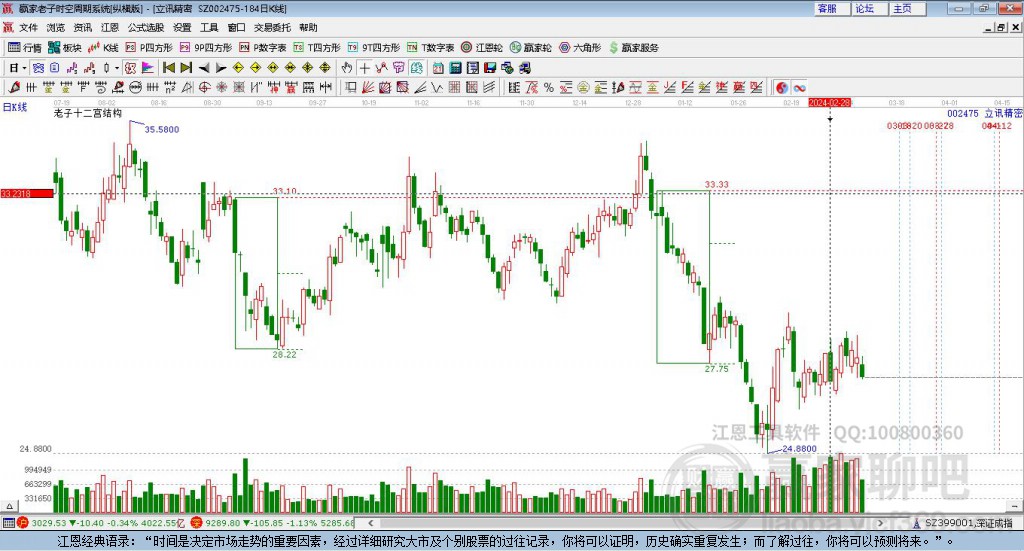The width and height of the screenshot is (1024, 551).
Task: Click the save floppy disk icon
Action: click(490, 68)
